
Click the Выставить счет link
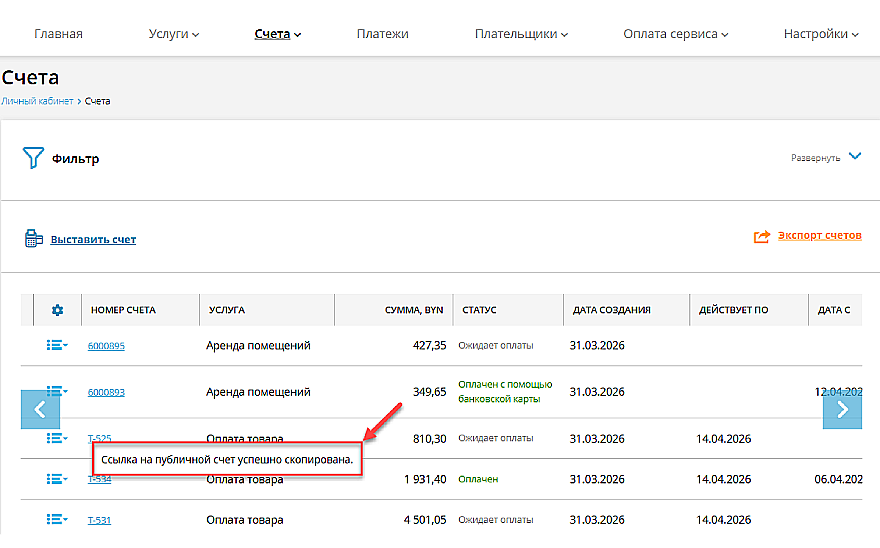[93, 240]
